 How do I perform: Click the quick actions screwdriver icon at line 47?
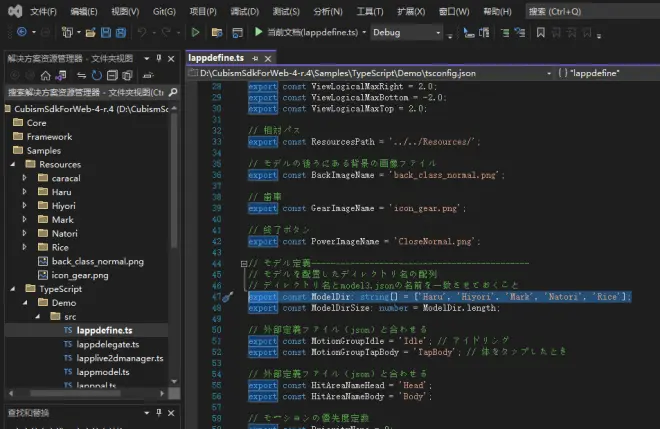[228, 297]
